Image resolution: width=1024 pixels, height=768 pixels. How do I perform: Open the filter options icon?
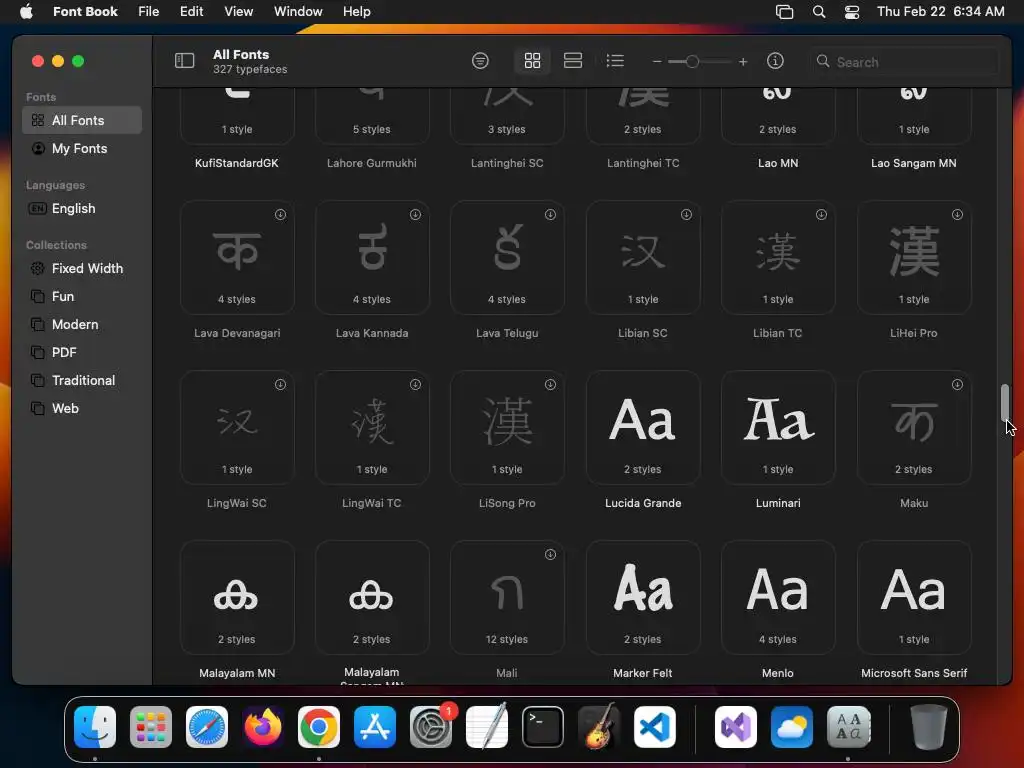click(480, 61)
